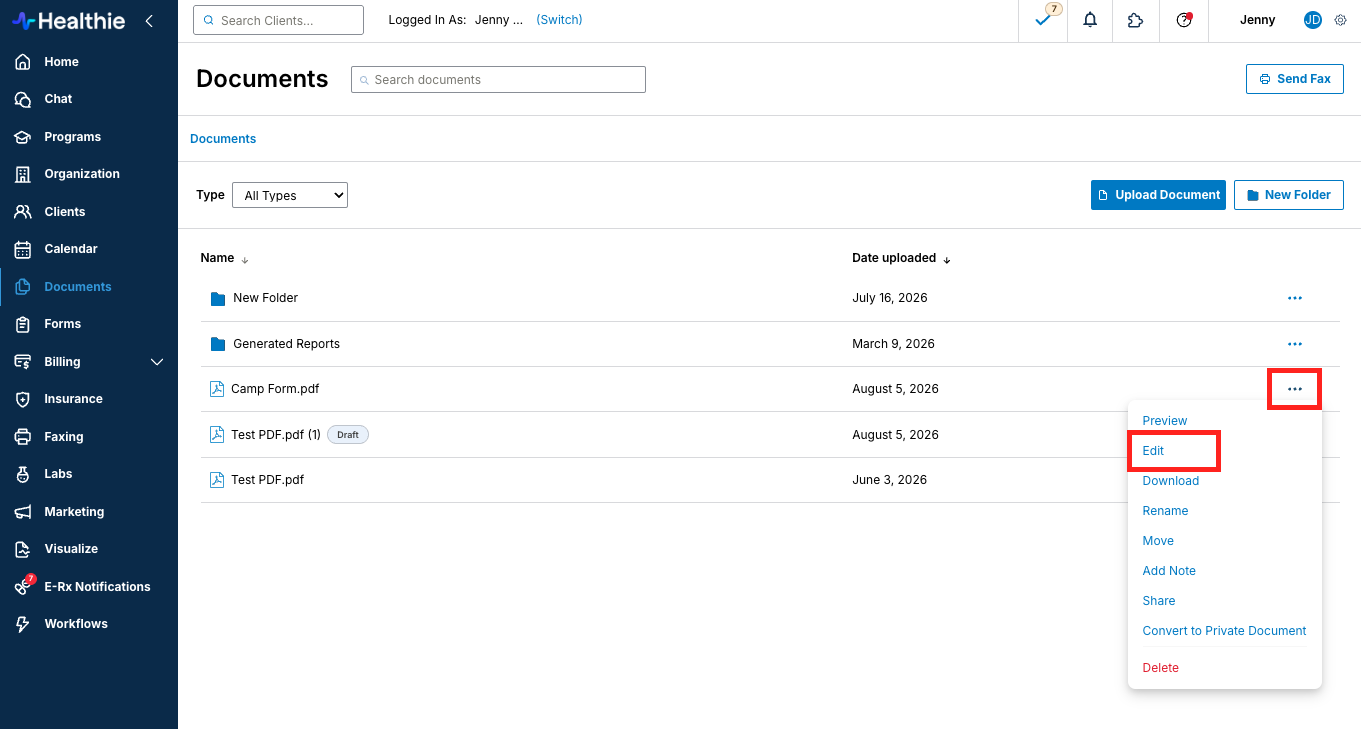1361x729 pixels.
Task: Choose Move from the context menu
Action: 1158,541
